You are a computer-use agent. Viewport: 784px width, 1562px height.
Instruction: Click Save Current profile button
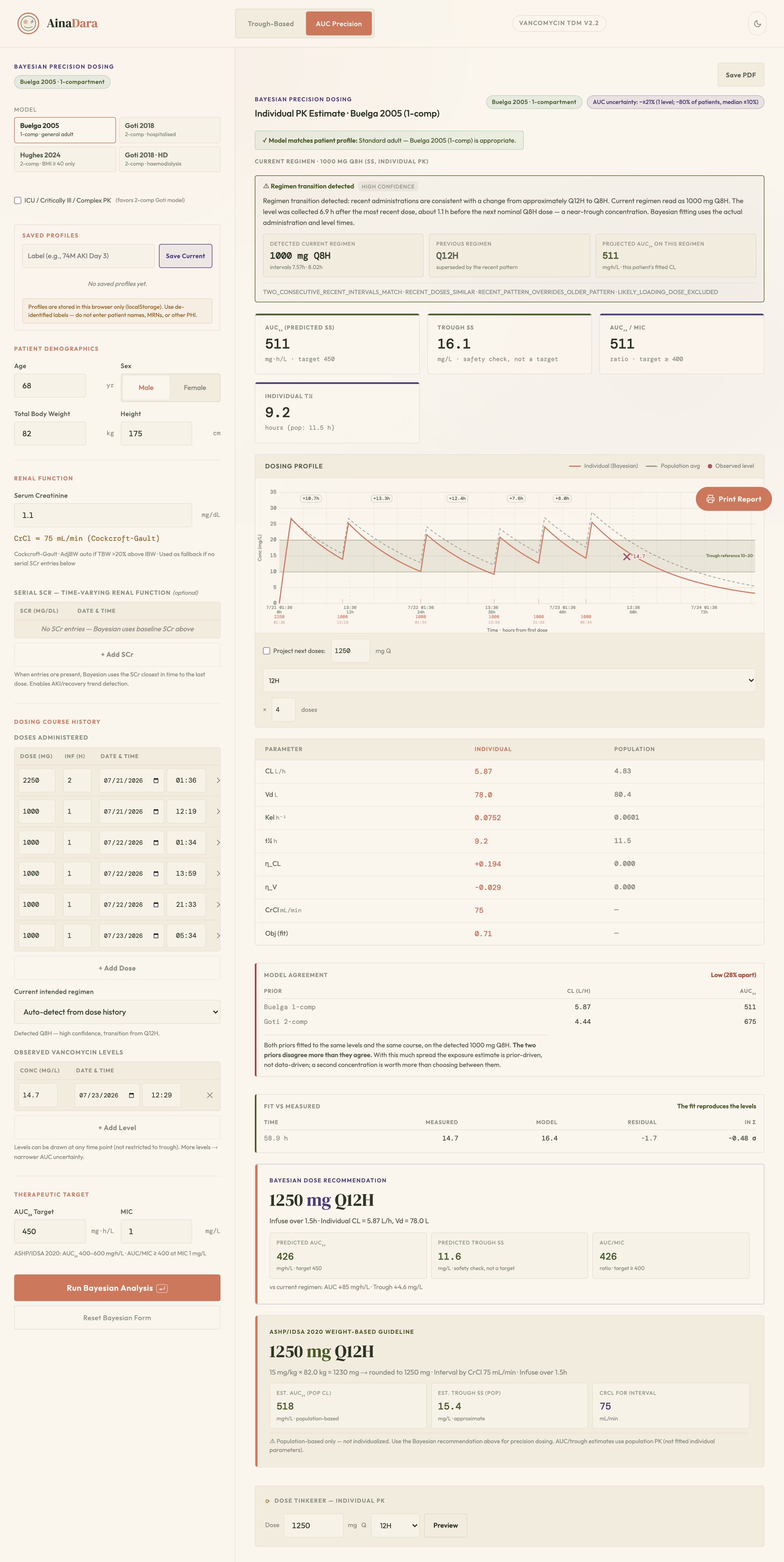coord(186,256)
